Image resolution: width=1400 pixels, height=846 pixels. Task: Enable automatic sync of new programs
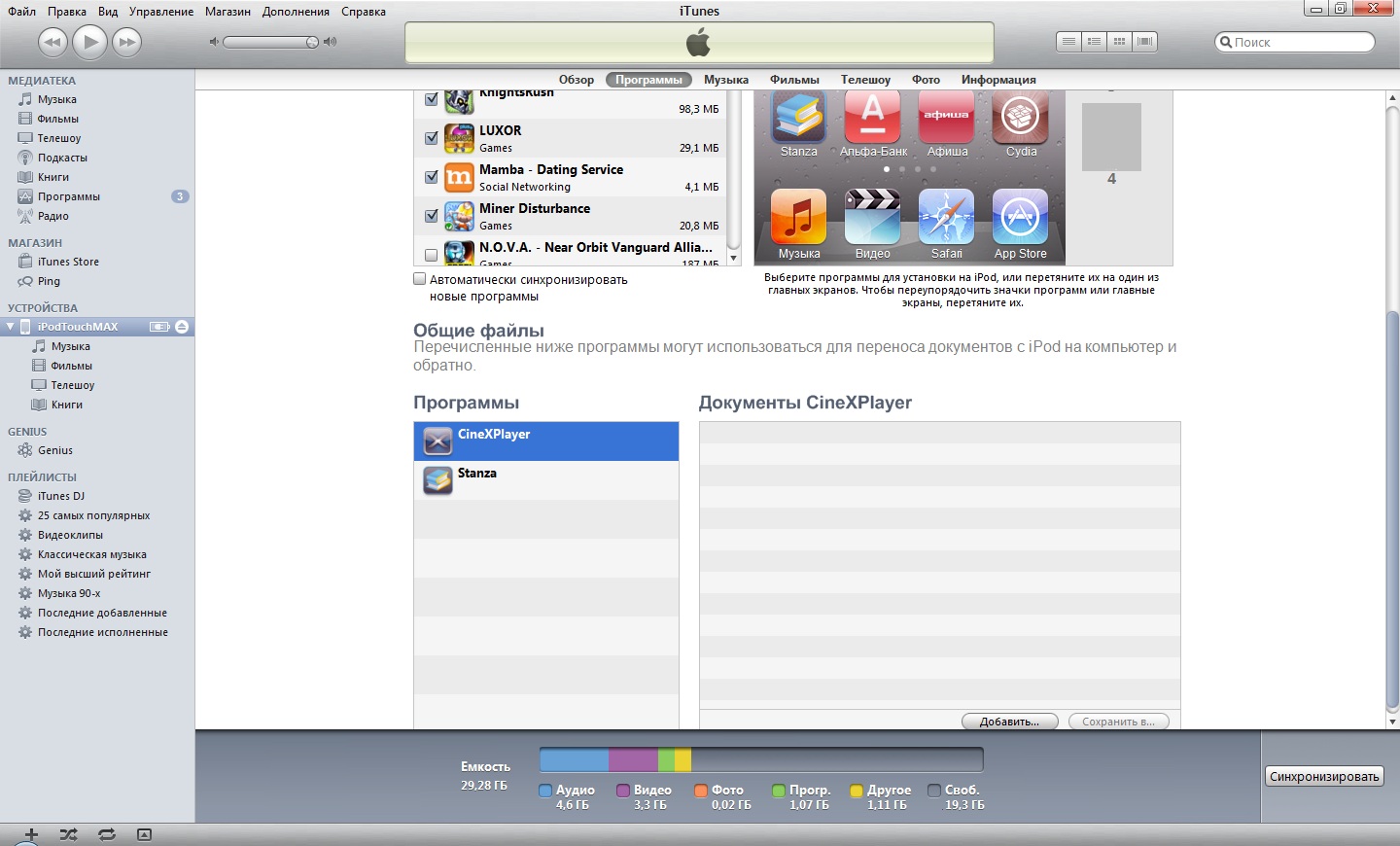click(x=420, y=279)
